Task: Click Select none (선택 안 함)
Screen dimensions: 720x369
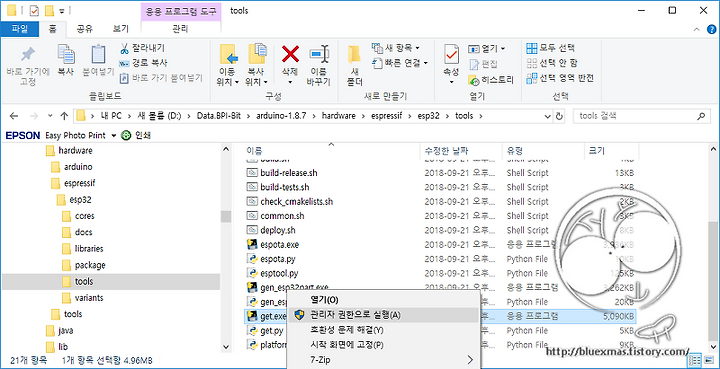Action: (x=552, y=63)
